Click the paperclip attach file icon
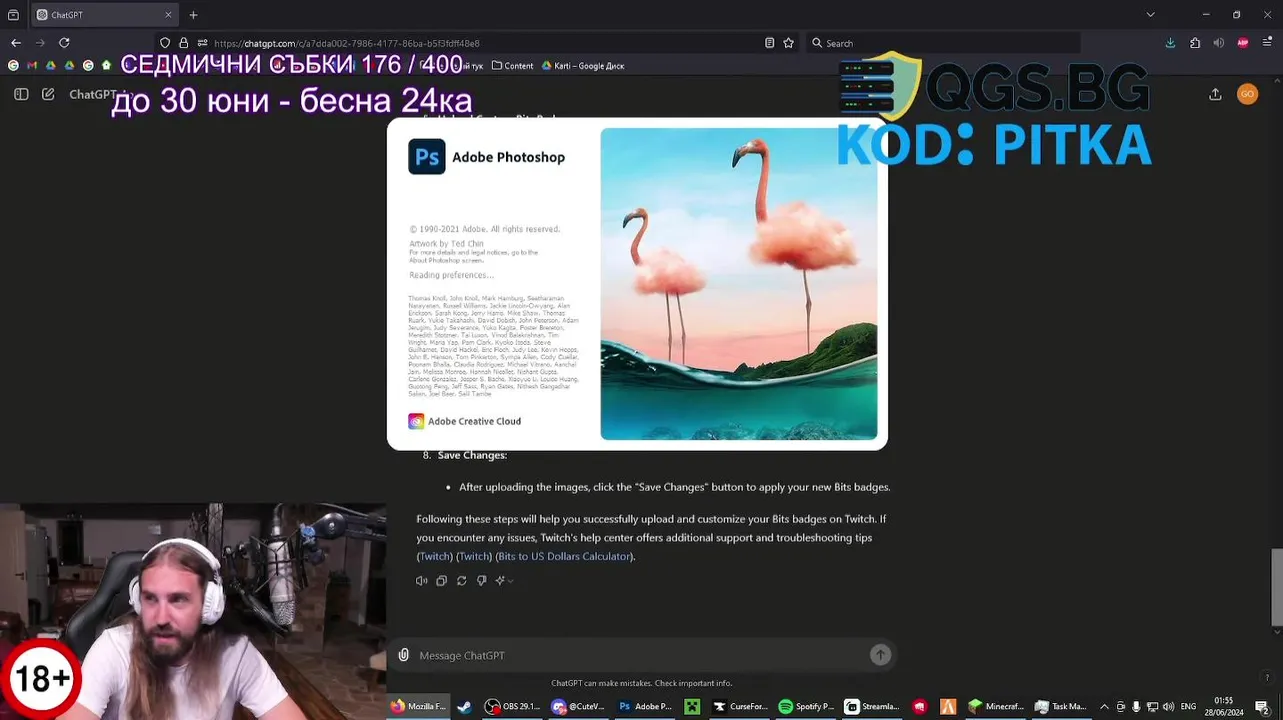 403,655
